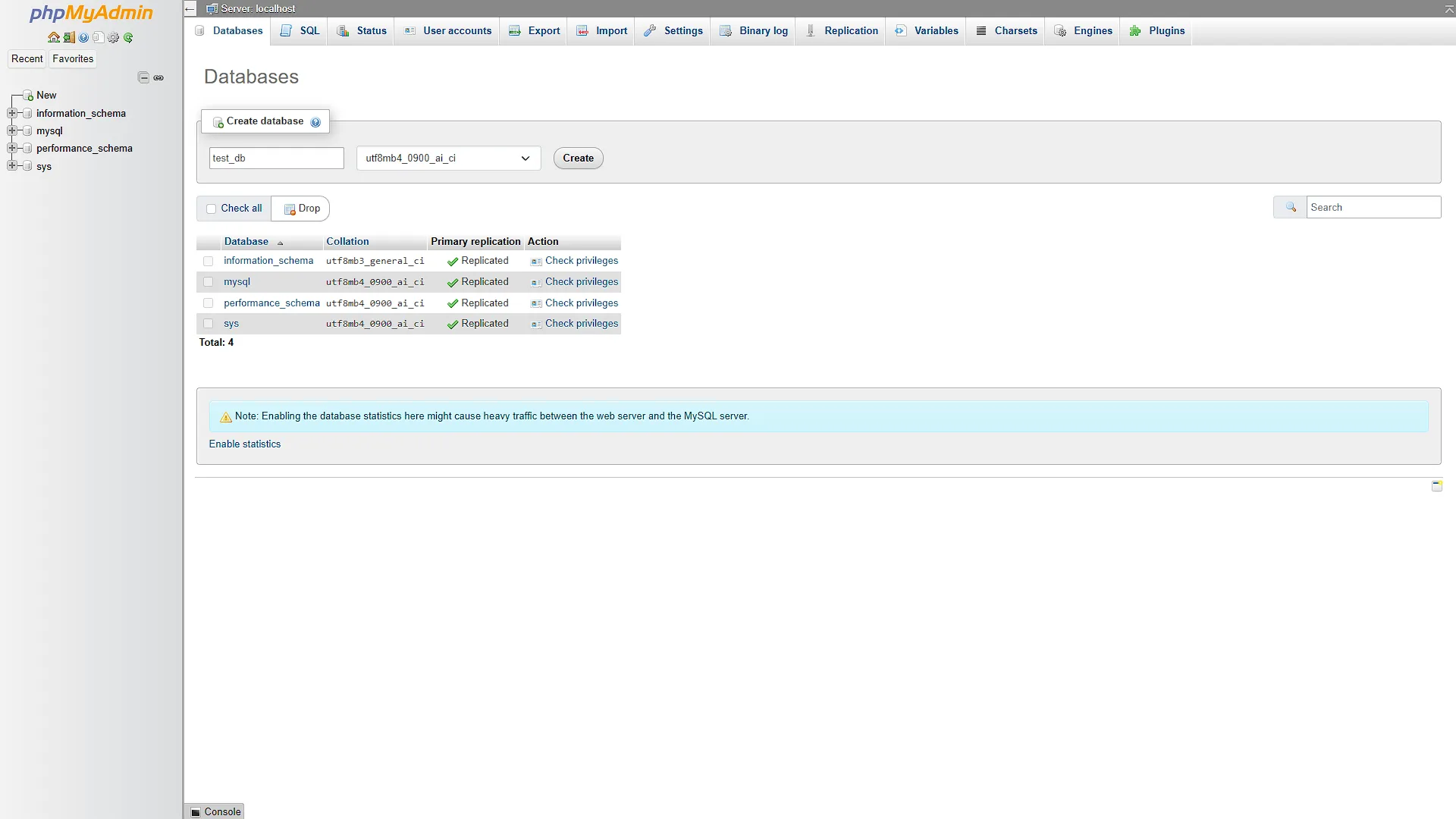Click the Search databases field

click(x=1373, y=207)
